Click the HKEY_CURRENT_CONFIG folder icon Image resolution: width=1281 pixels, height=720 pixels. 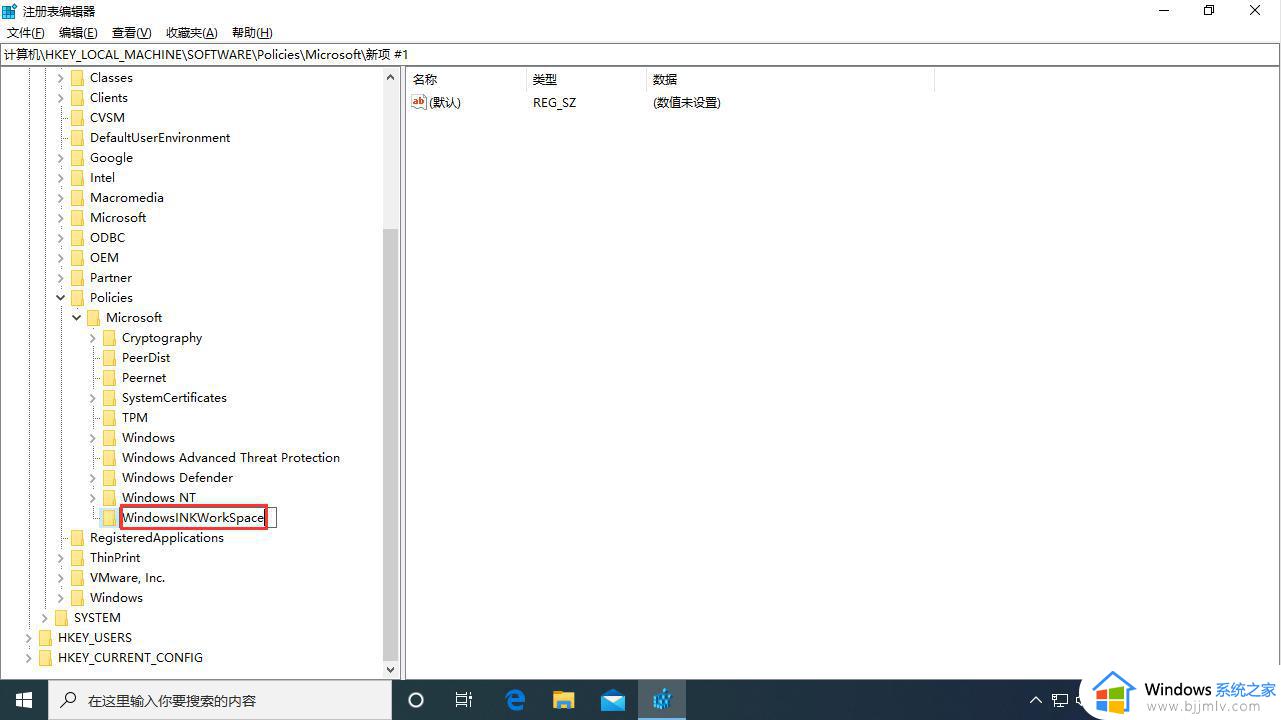45,658
